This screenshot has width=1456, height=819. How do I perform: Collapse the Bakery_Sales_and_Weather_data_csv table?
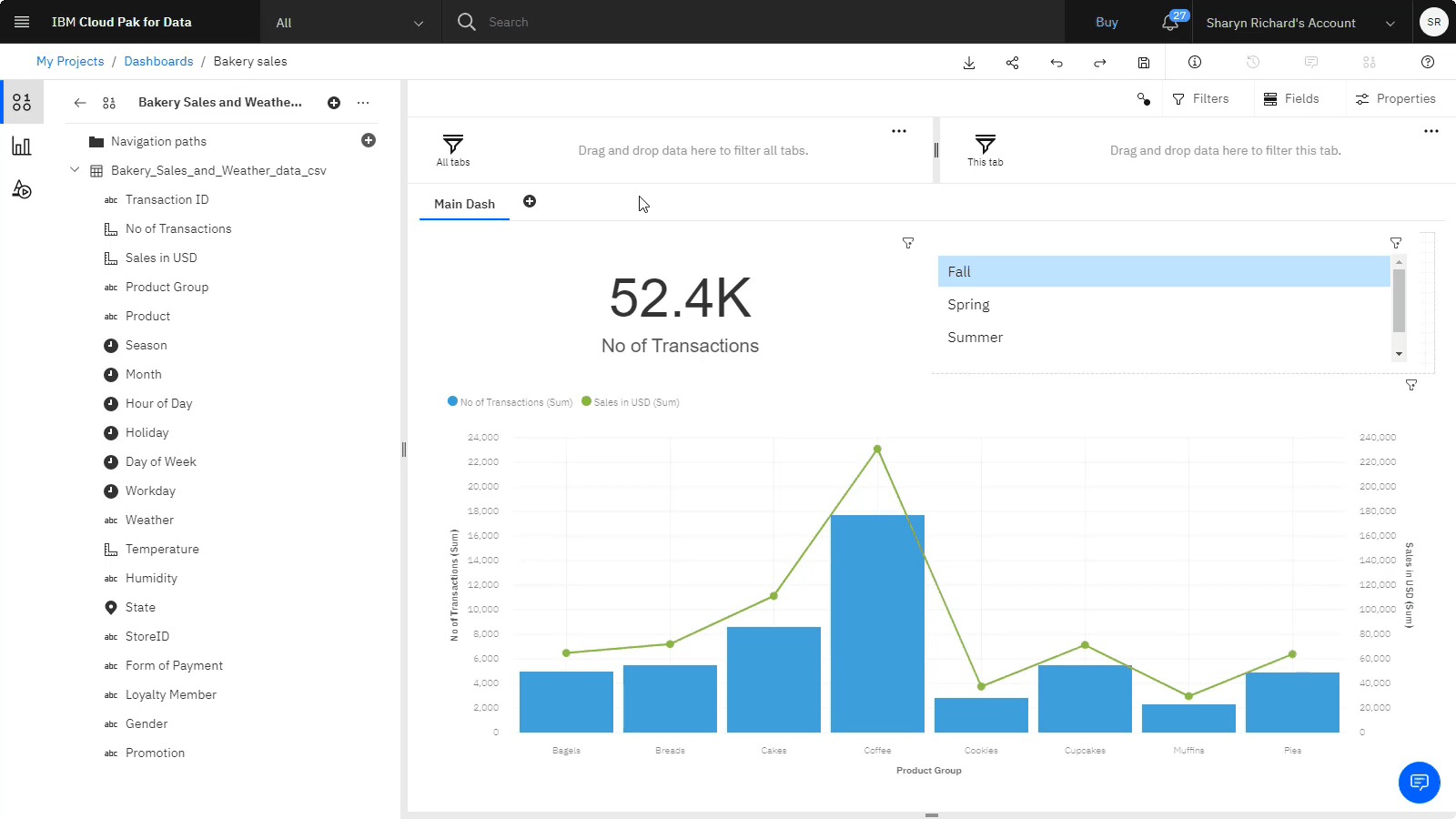pos(75,170)
